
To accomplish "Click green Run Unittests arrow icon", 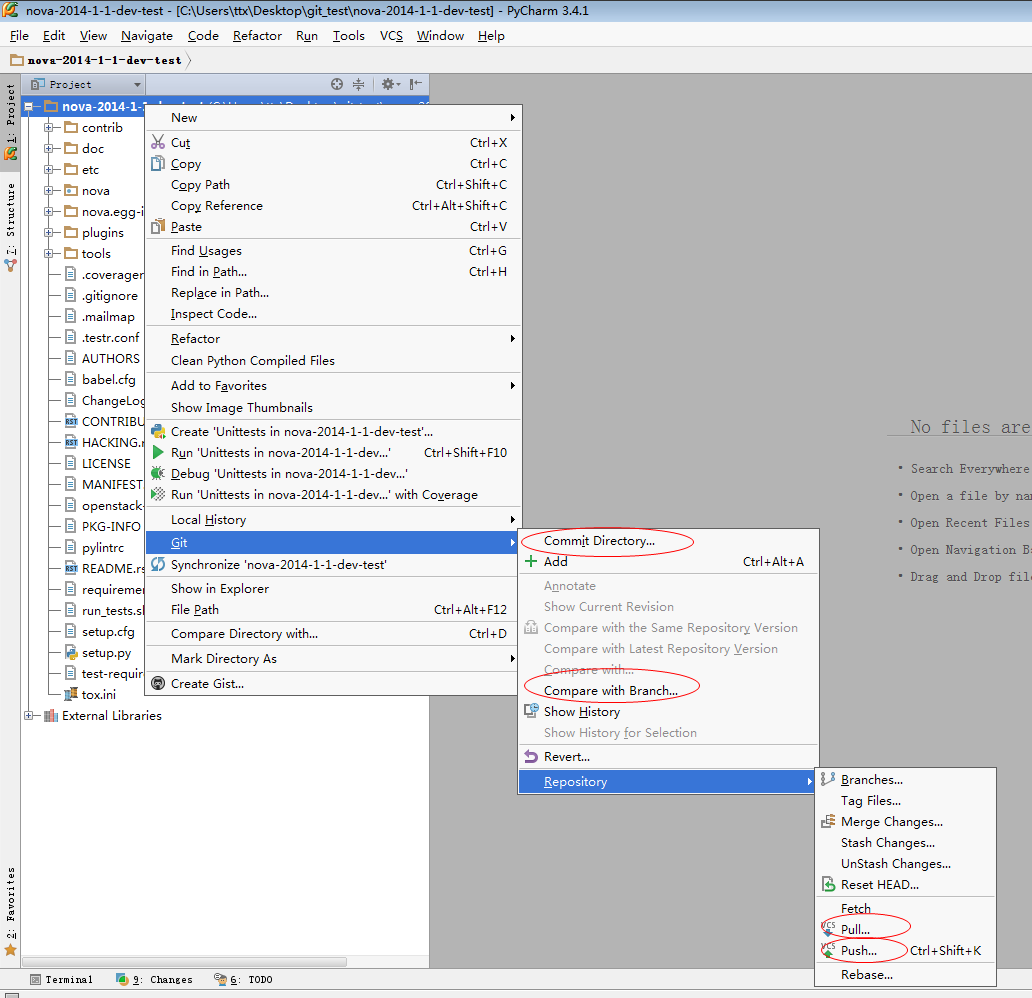I will 158,452.
